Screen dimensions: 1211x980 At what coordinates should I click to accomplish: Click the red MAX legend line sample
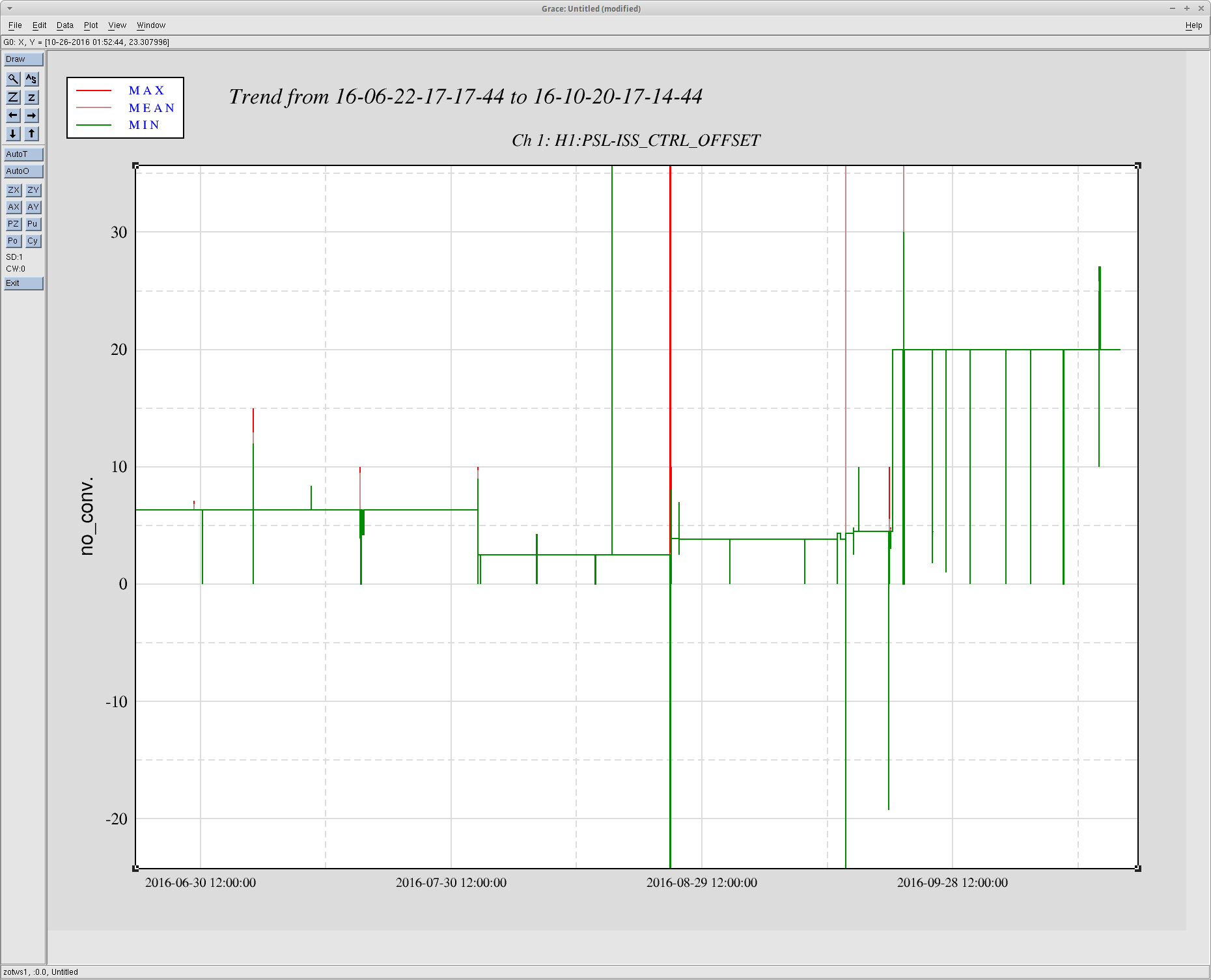pyautogui.click(x=94, y=91)
